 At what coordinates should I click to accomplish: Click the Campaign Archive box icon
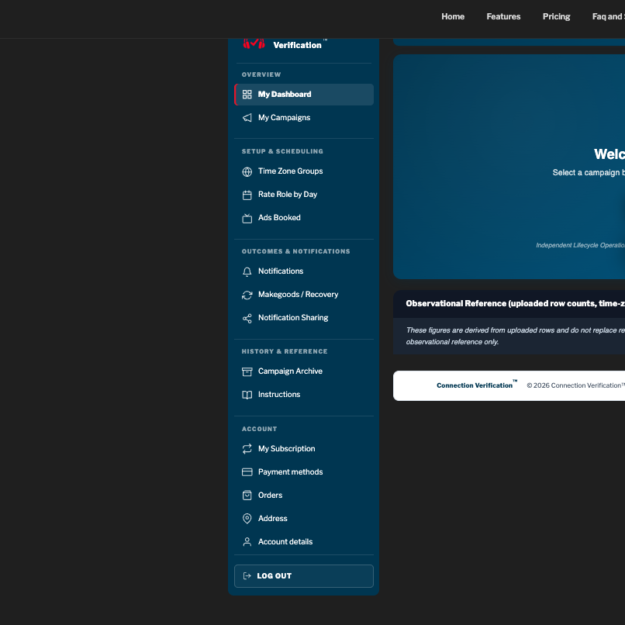[x=247, y=371]
